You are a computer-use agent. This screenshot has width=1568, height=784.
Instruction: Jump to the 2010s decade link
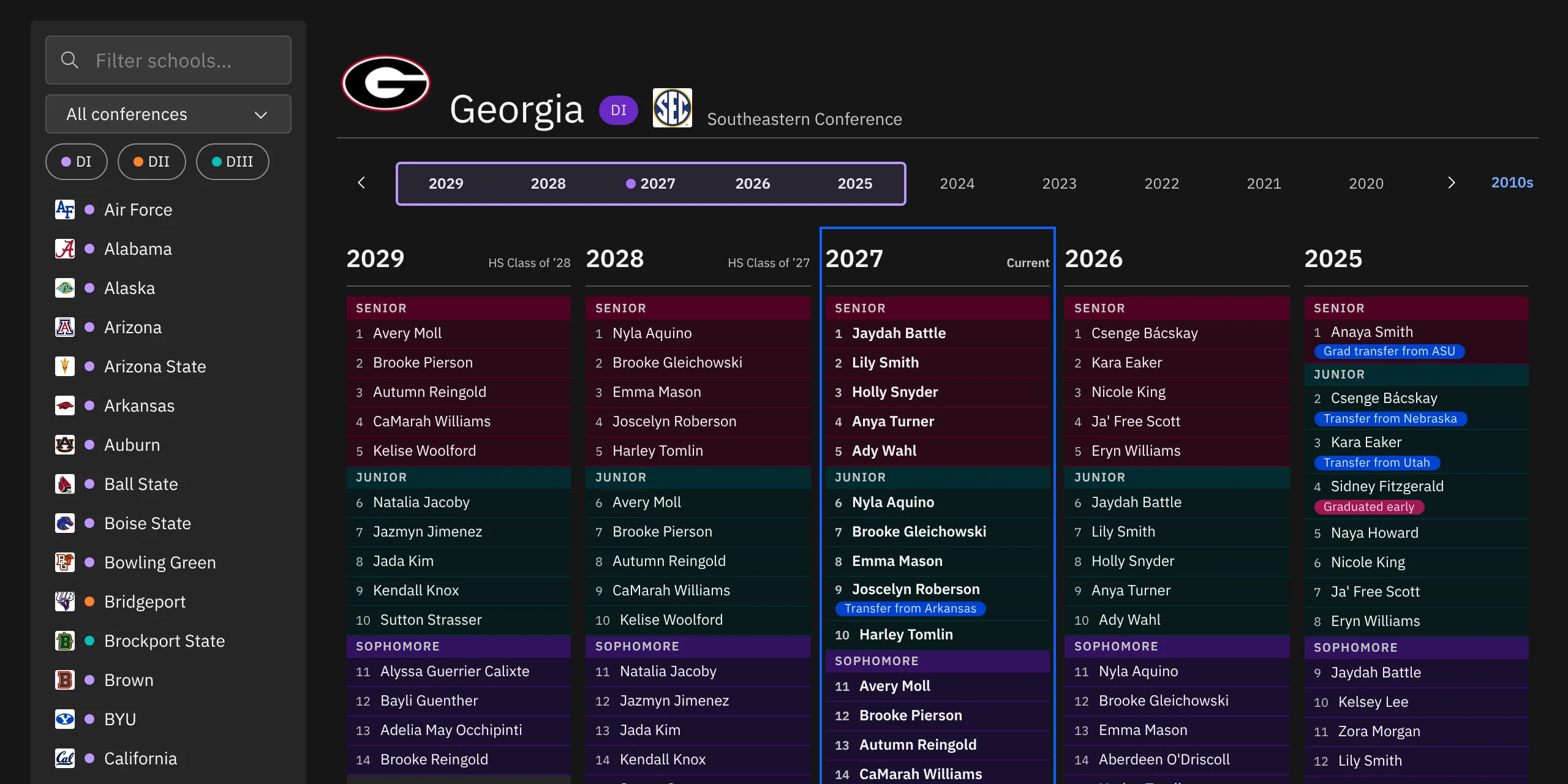1512,183
